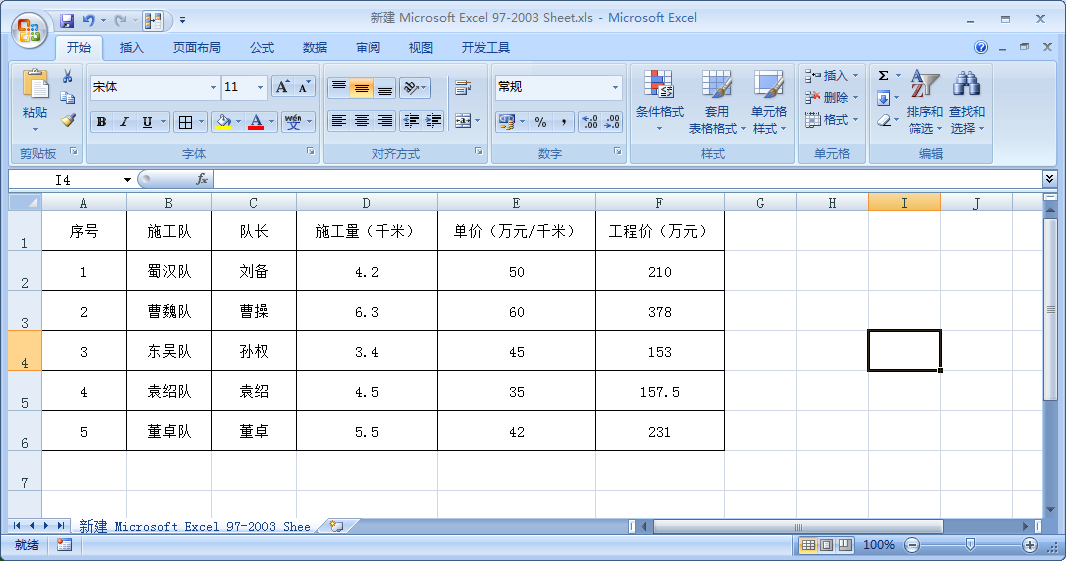Switch to 开发工具 ribbon tab
This screenshot has height=561, width=1066.
coord(485,48)
